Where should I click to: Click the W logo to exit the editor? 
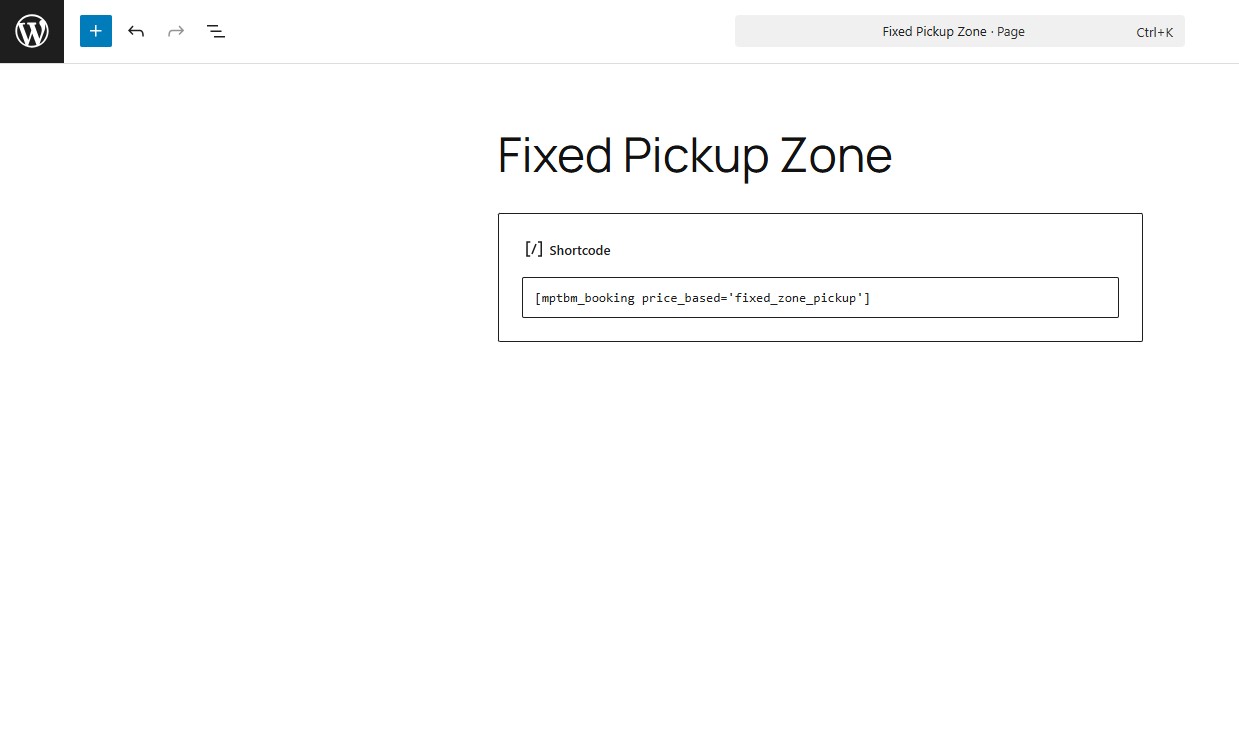pyautogui.click(x=31, y=31)
